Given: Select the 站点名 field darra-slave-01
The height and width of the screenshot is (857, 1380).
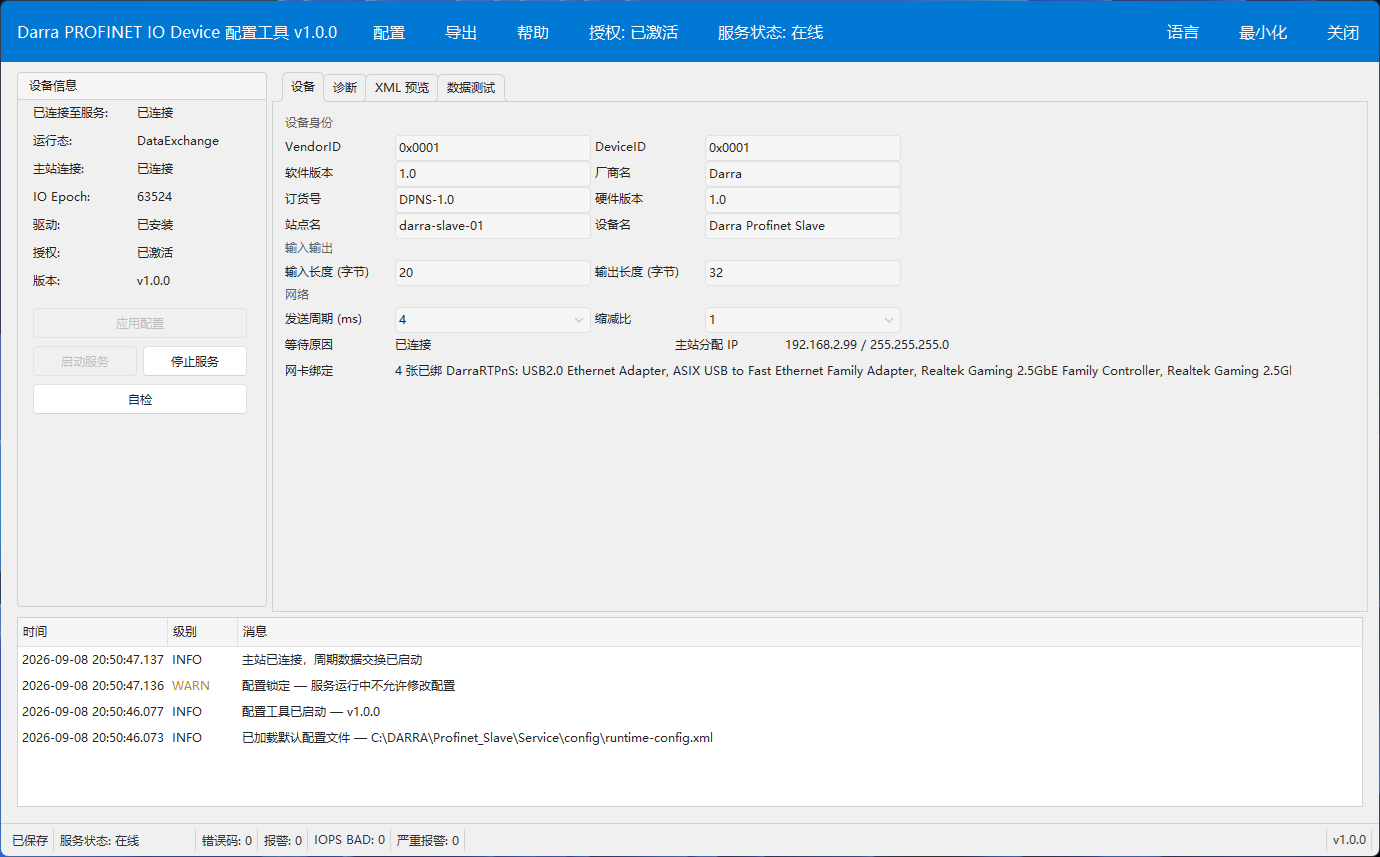Looking at the screenshot, I should tap(493, 226).
